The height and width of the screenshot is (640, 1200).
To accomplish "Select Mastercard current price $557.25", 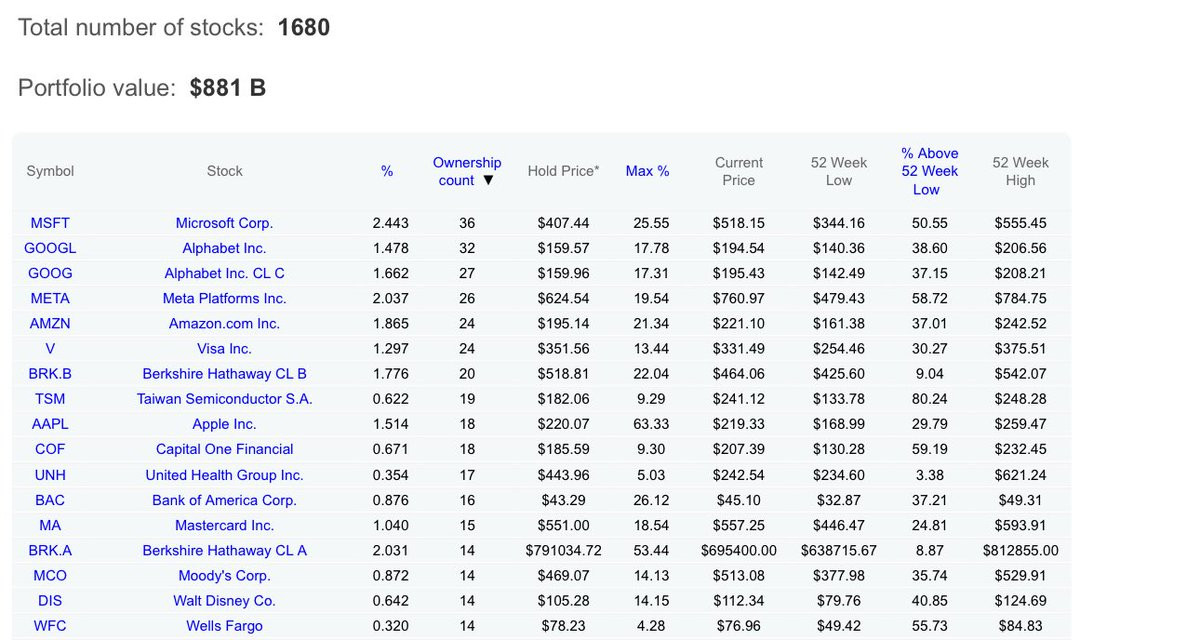I will pos(739,525).
